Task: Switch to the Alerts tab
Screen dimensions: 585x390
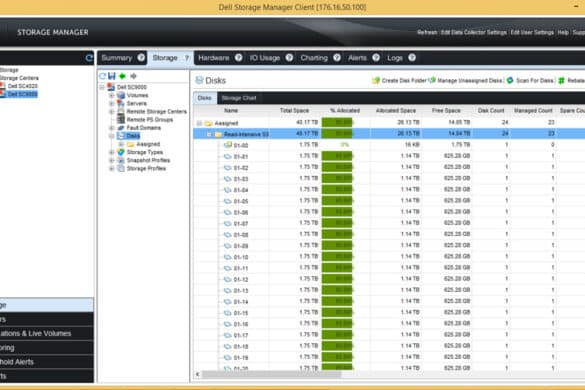Action: [357, 58]
